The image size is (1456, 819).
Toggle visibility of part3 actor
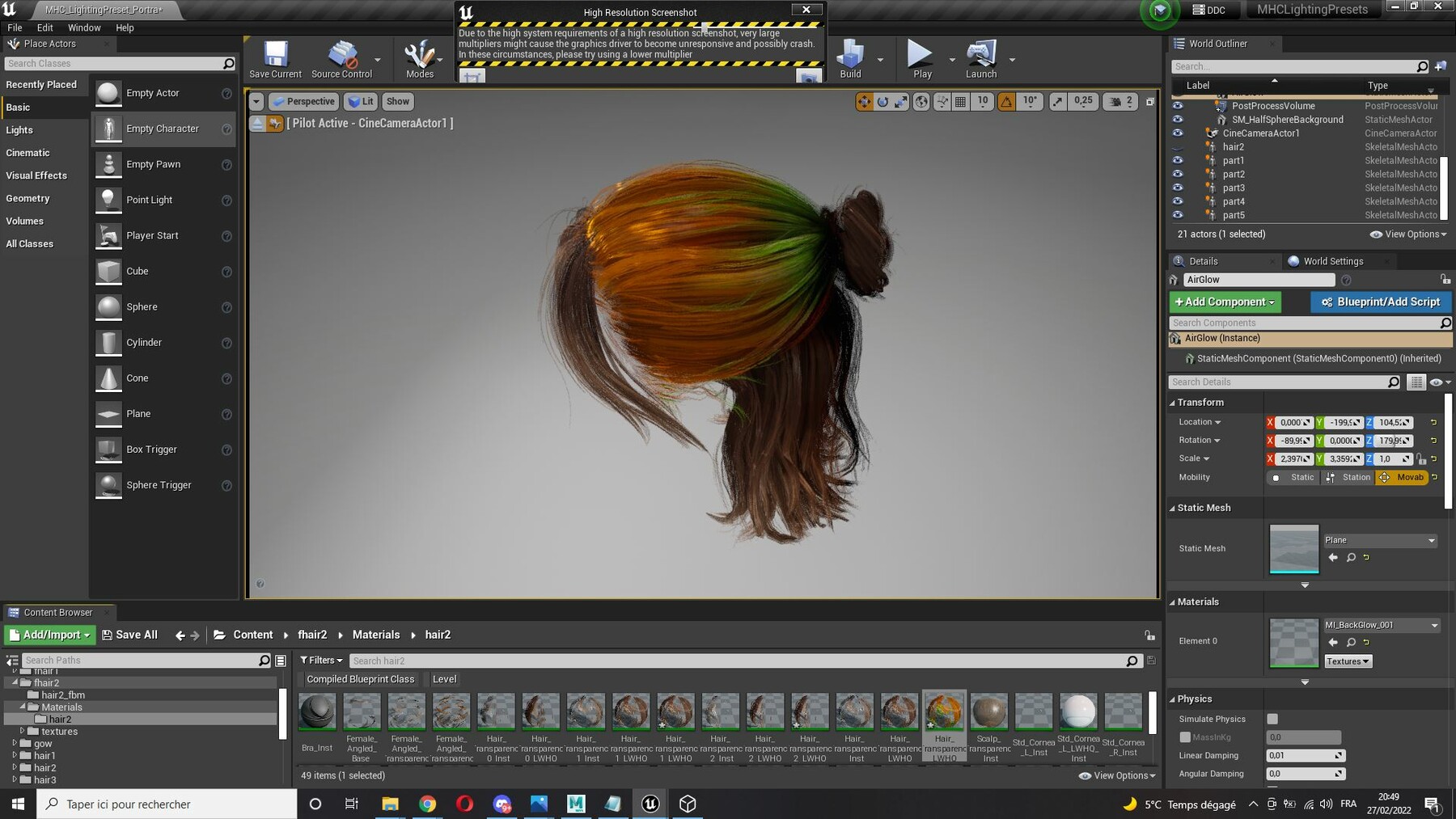(x=1178, y=188)
